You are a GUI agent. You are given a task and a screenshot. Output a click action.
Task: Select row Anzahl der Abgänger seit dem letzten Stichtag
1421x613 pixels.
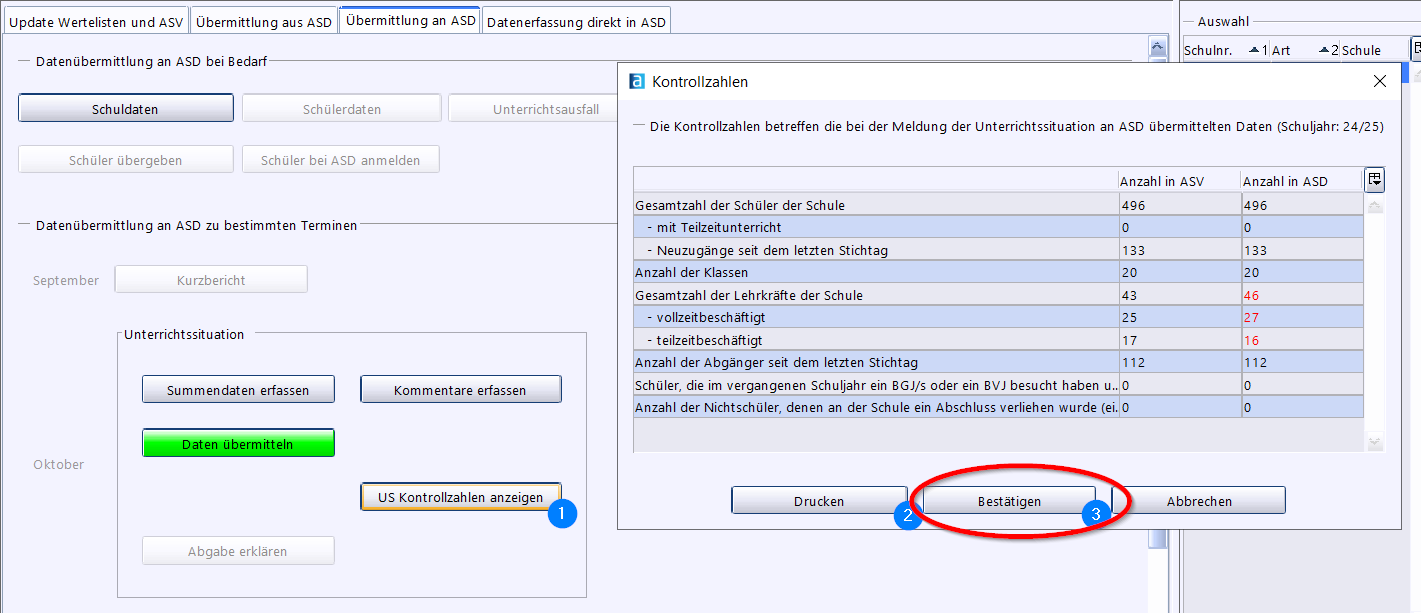tap(998, 362)
